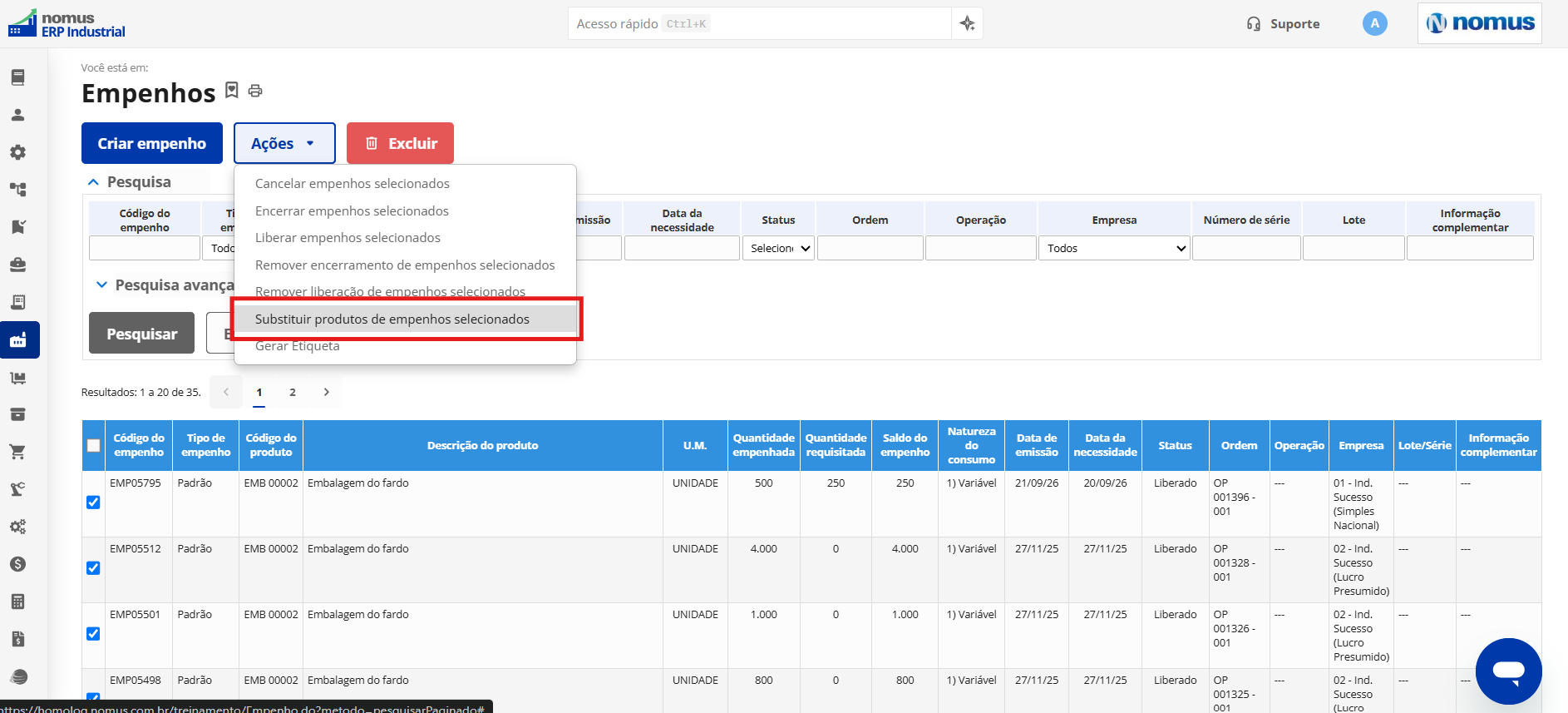Open the shopping cart sidebar module

17,452
